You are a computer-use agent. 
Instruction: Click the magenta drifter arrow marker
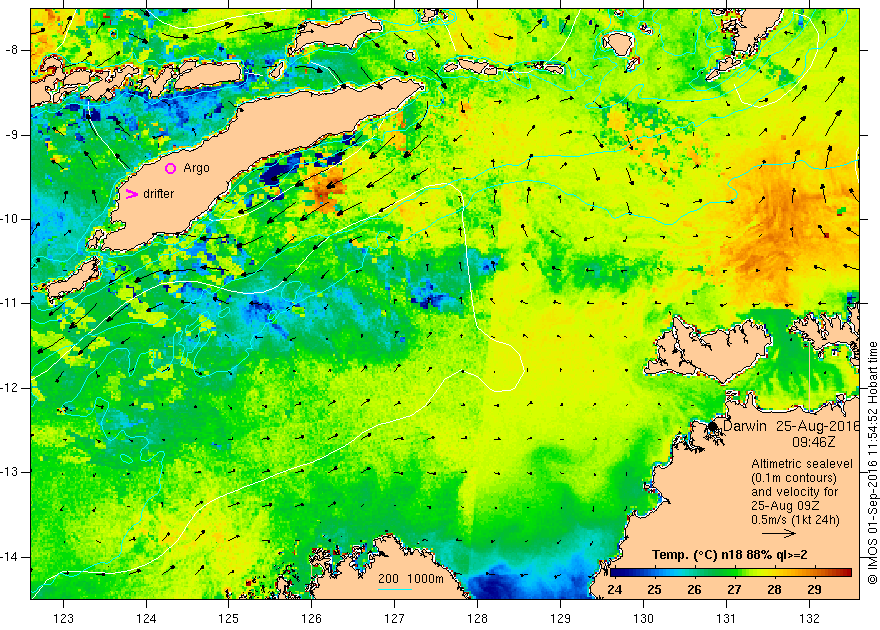pos(131,194)
